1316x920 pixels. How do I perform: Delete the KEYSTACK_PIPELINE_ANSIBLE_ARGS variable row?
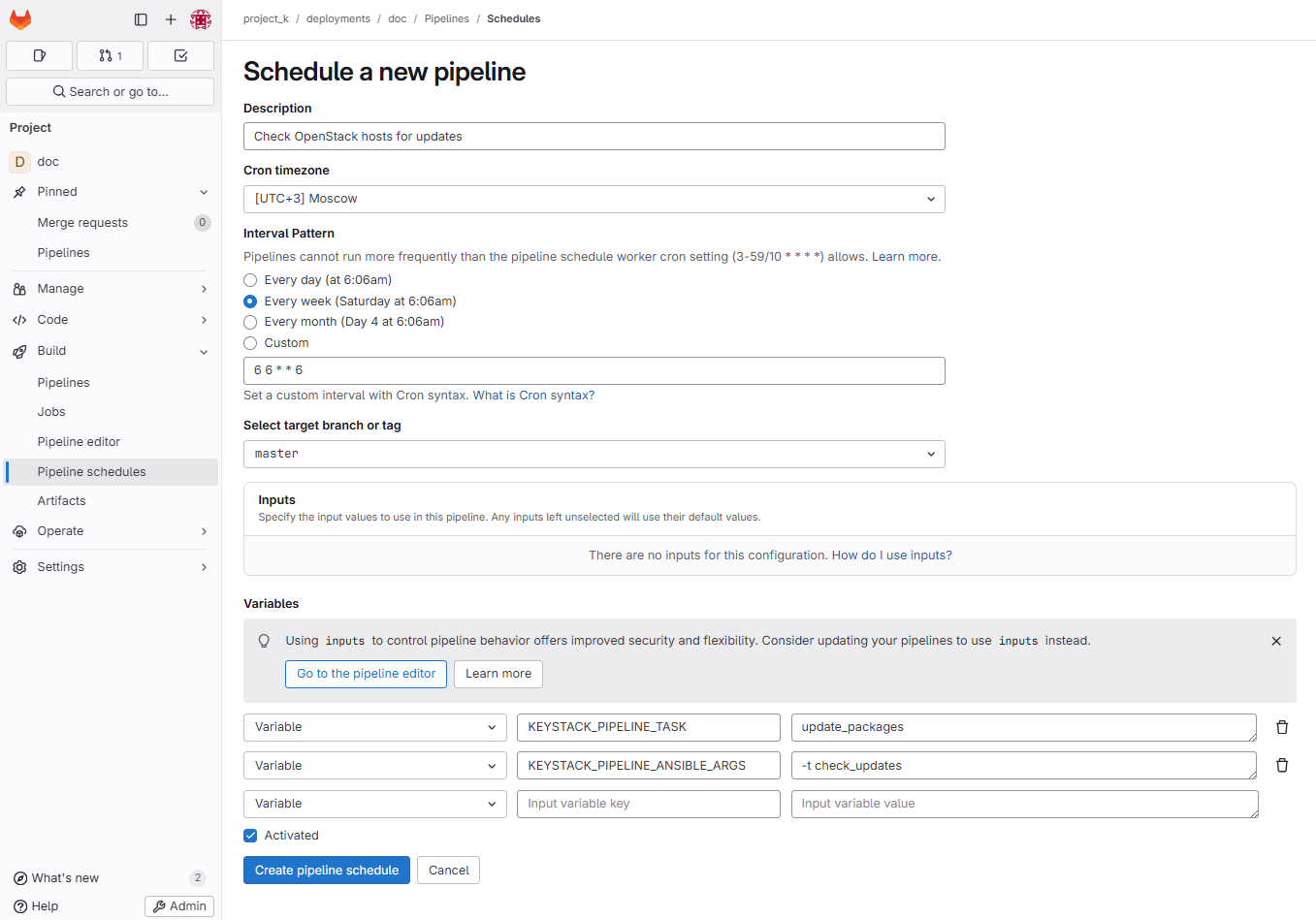click(1282, 766)
